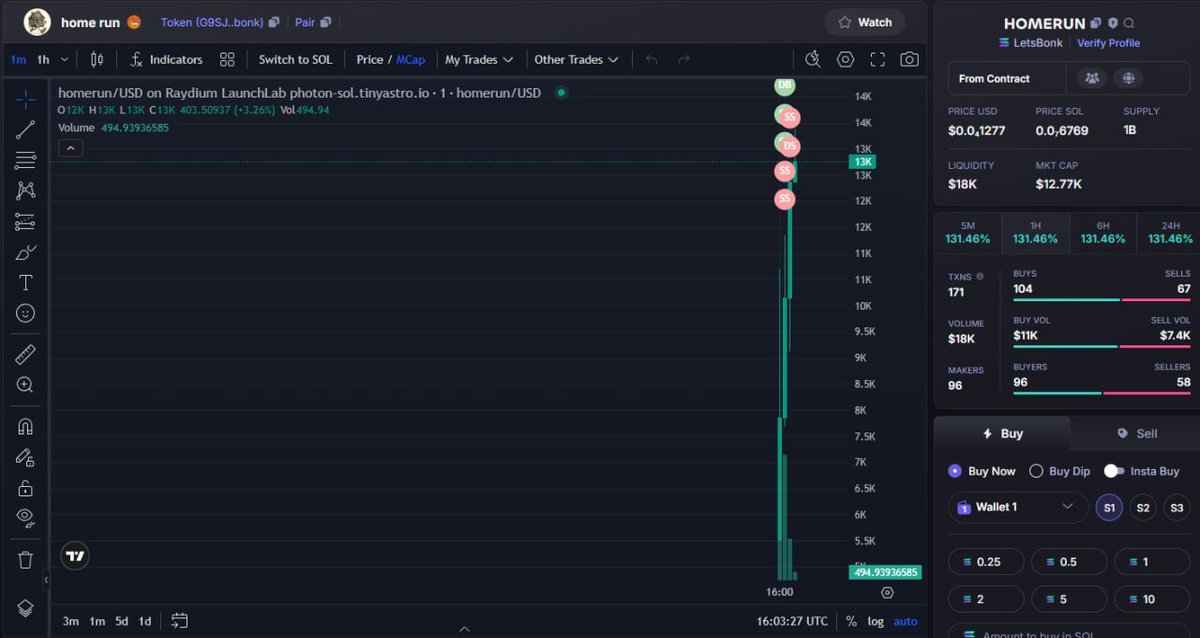Viewport: 1200px width, 638px height.
Task: Copy HOMERUN name with copy icon
Action: coord(1096,23)
